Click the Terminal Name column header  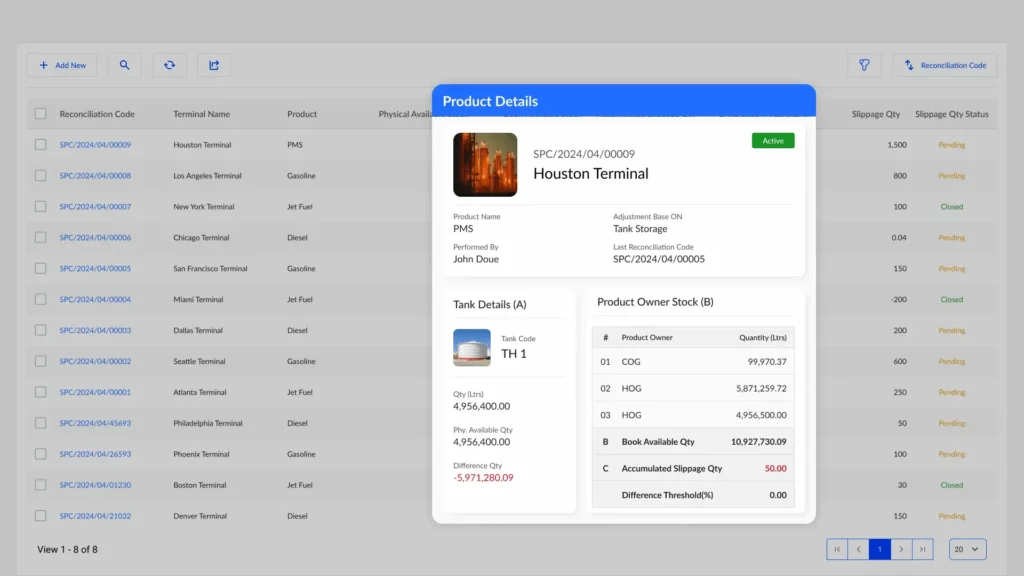[x=201, y=114]
